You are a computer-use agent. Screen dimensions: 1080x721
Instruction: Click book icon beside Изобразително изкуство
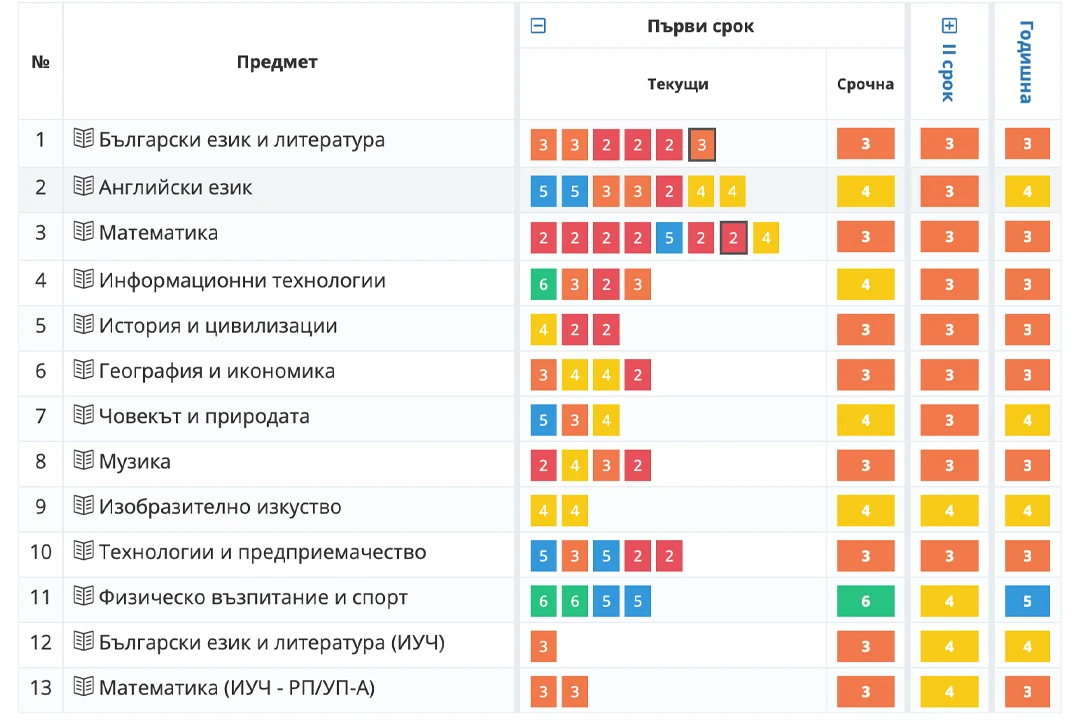83,505
